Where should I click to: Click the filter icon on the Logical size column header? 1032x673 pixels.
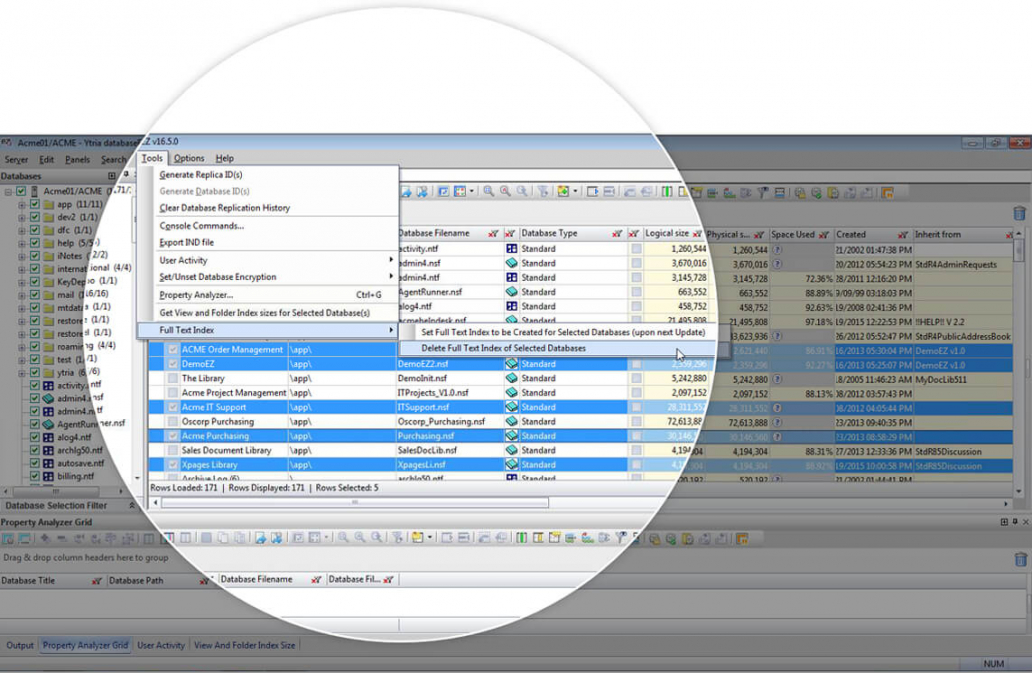(x=697, y=234)
